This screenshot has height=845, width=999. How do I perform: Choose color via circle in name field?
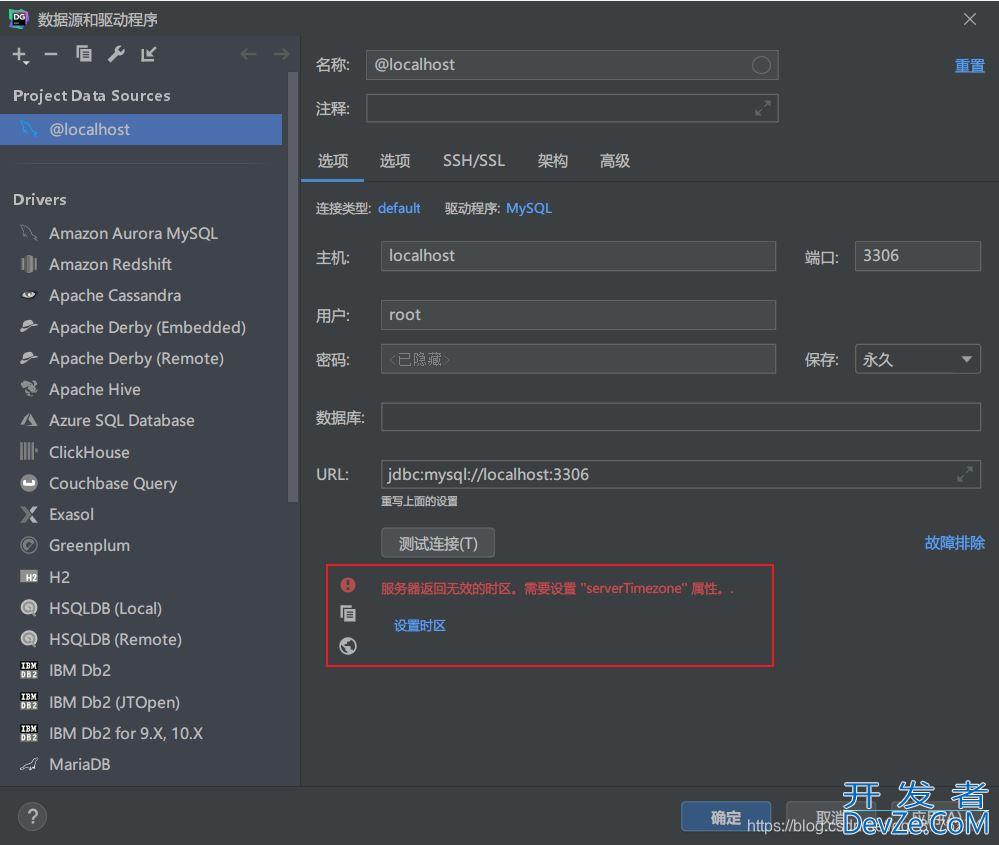761,65
